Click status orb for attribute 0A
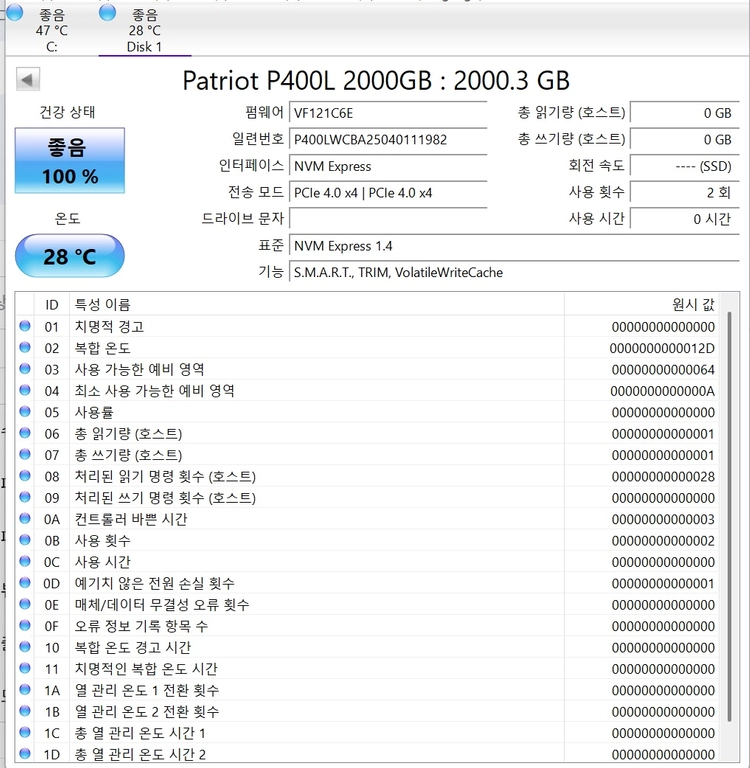 (25, 518)
